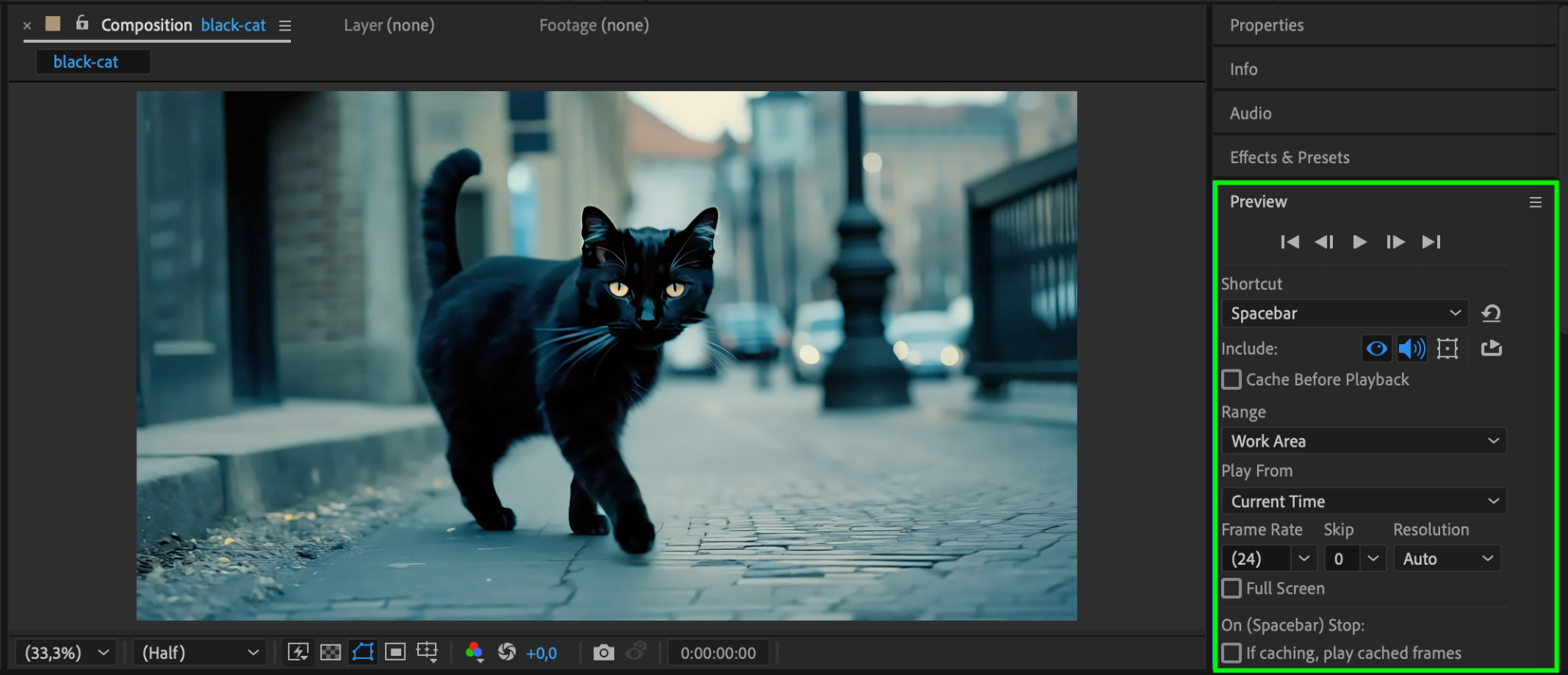Switch to the Footage (none) tab
This screenshot has height=675, width=1568.
pyautogui.click(x=594, y=25)
